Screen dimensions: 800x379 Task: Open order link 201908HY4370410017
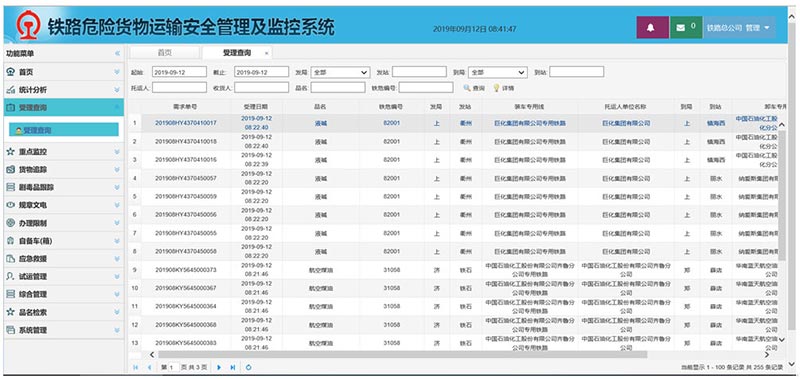[186, 123]
